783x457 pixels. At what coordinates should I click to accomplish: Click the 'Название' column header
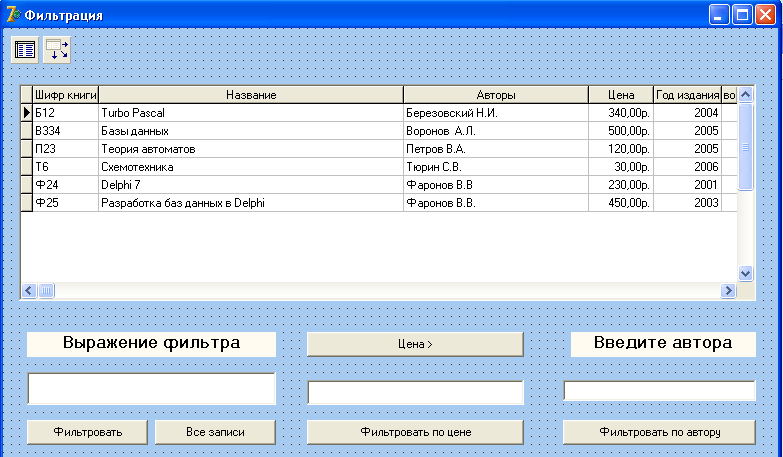click(251, 95)
